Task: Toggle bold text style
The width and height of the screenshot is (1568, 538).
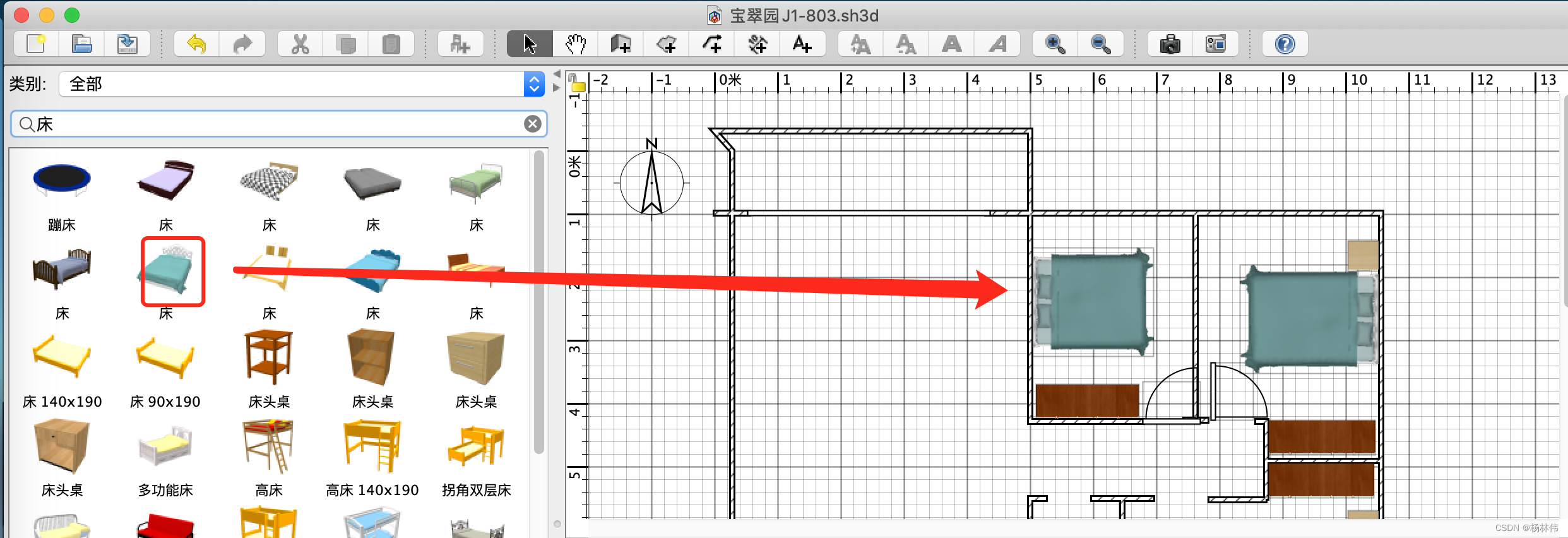Action: [x=952, y=44]
